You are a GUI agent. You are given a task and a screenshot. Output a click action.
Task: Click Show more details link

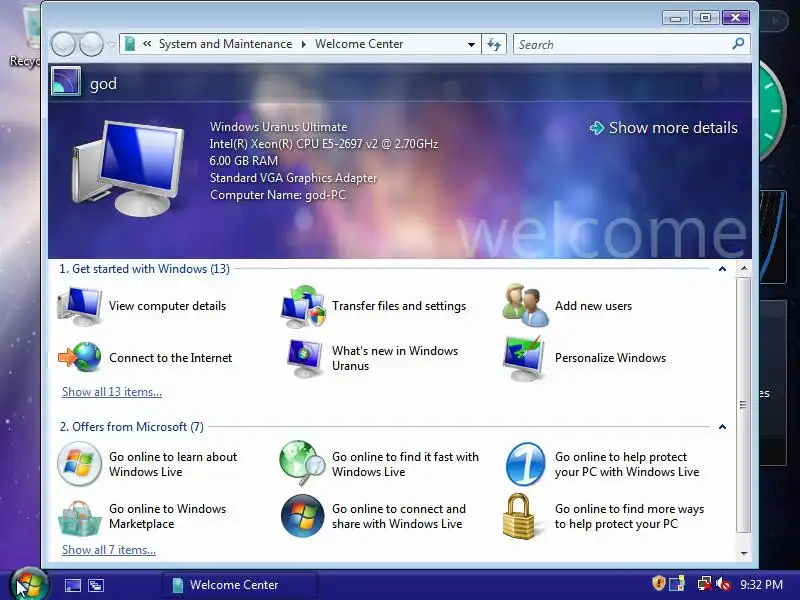pos(663,128)
